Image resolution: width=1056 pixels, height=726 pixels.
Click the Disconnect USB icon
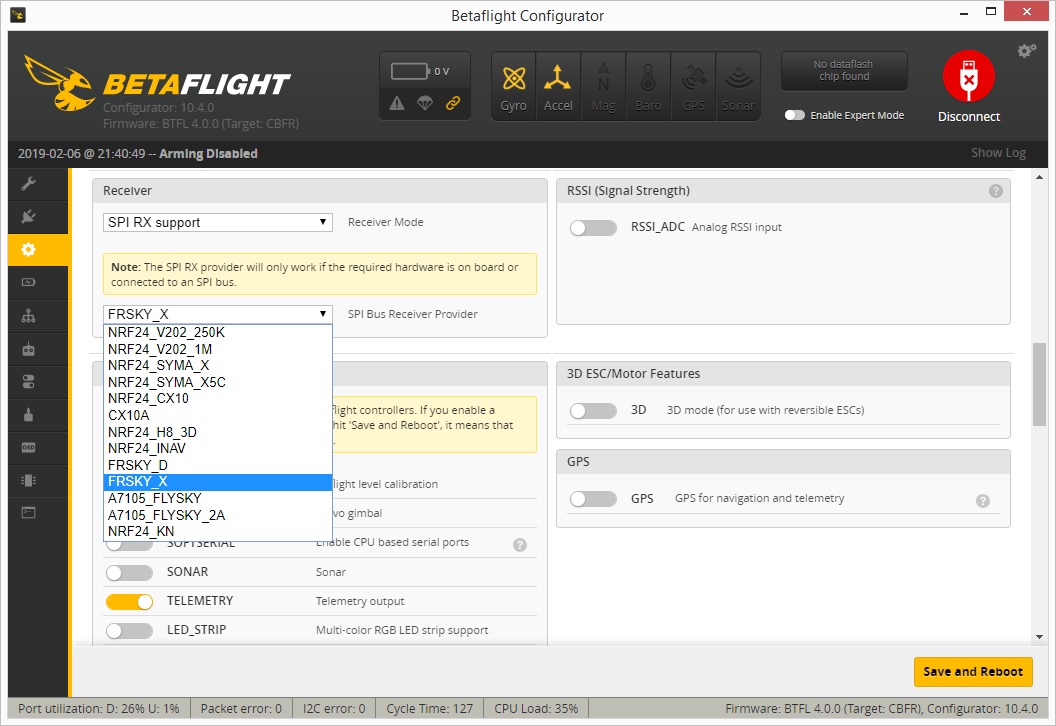coord(968,76)
